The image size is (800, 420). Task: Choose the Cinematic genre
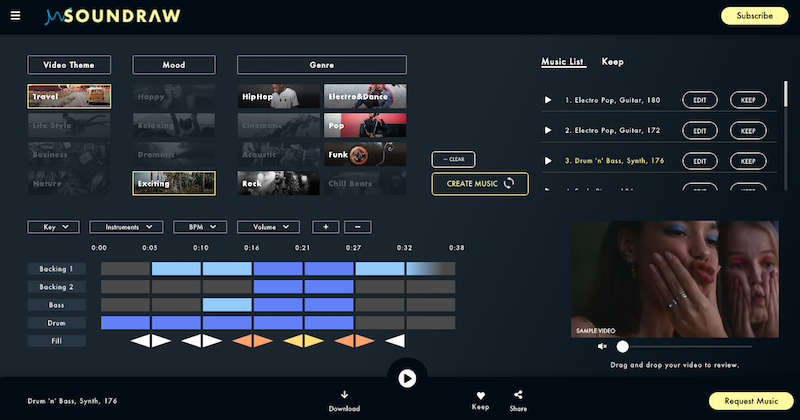[279, 126]
